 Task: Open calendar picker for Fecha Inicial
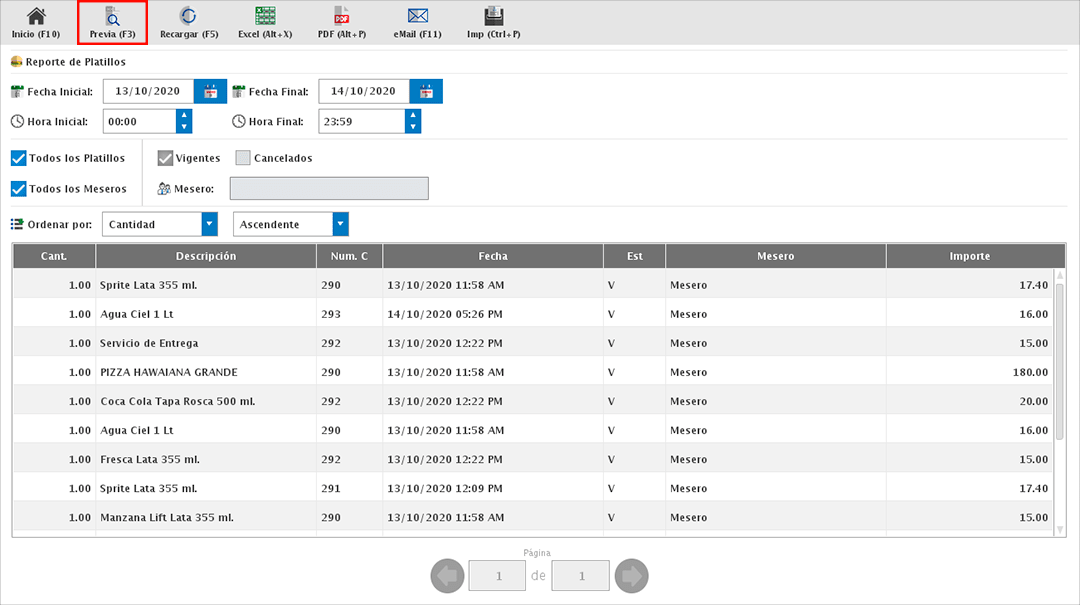pos(211,91)
